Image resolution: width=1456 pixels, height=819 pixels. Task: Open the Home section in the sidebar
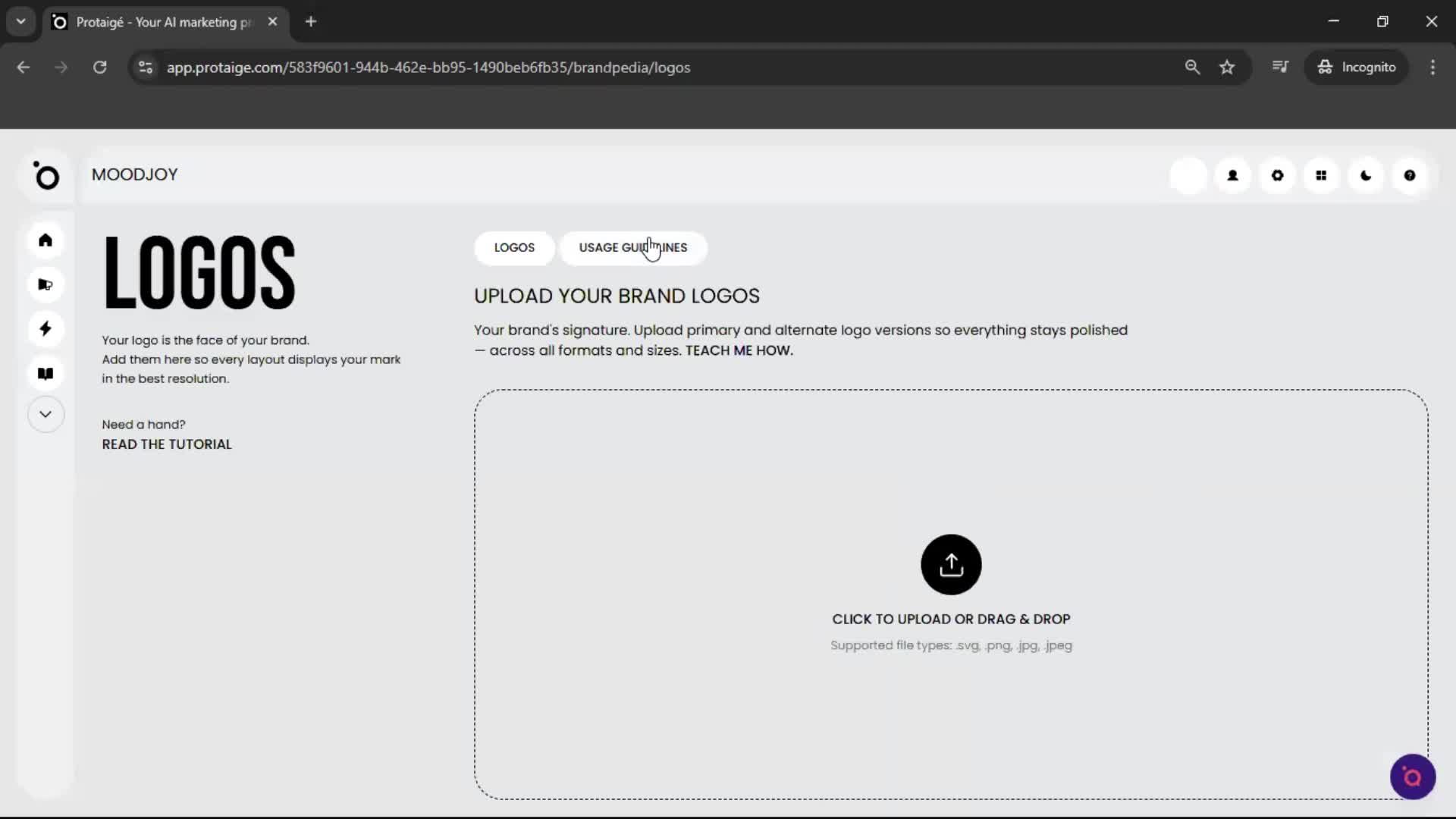pyautogui.click(x=45, y=240)
